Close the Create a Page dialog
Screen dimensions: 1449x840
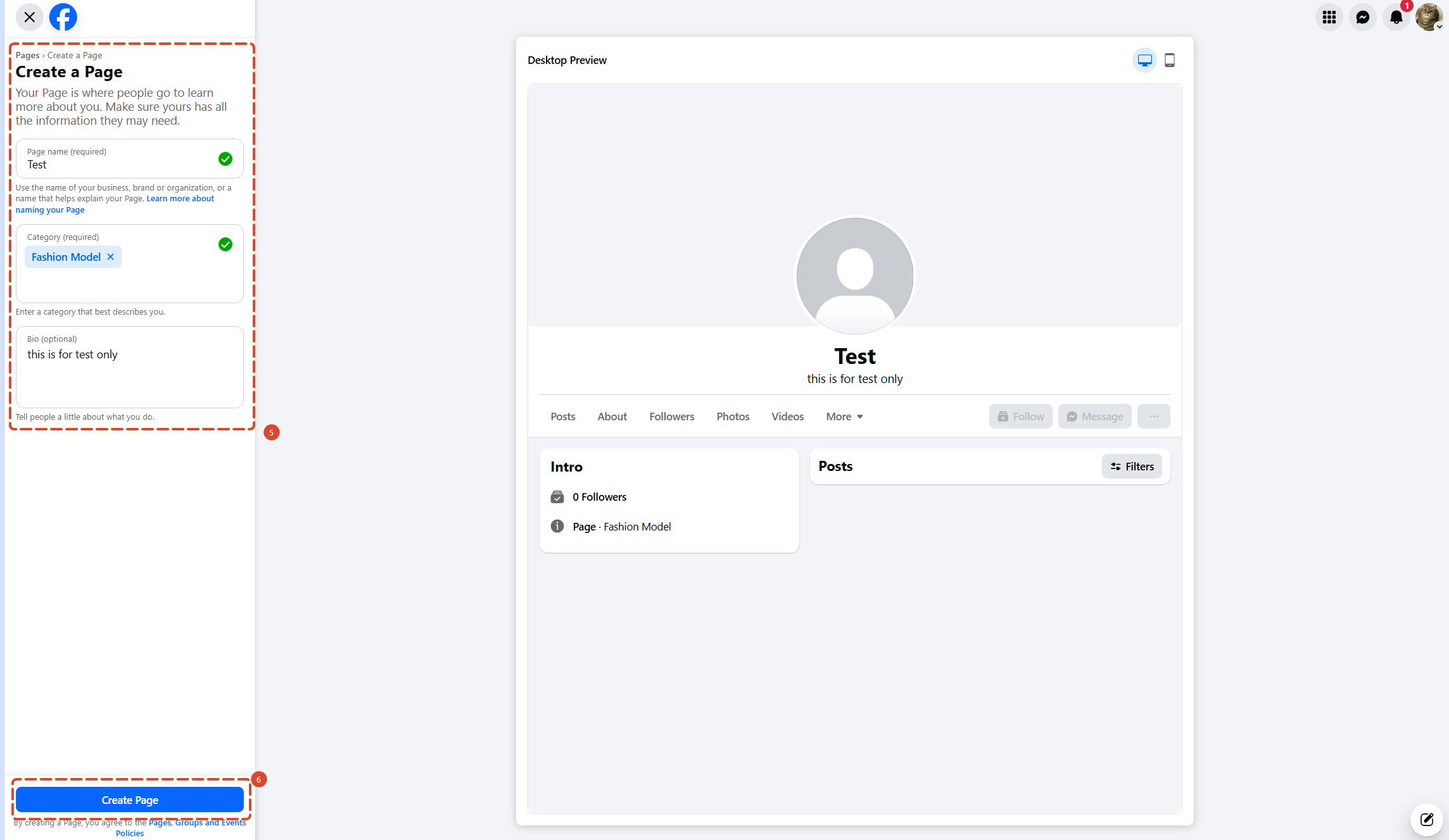29,17
